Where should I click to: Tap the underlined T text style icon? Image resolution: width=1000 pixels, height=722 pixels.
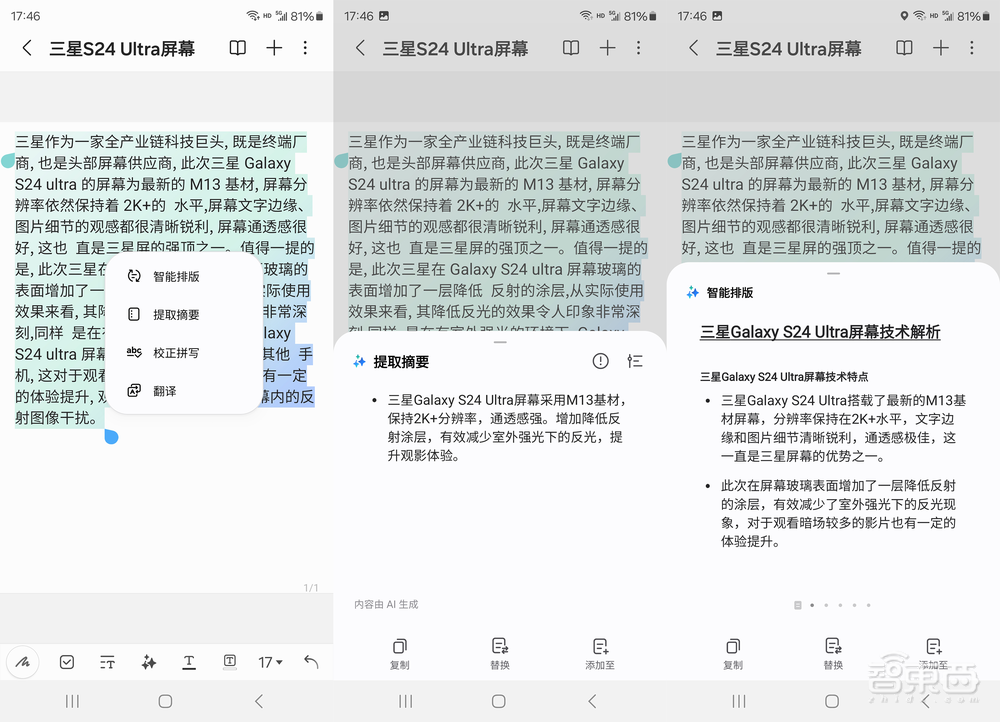(x=188, y=662)
